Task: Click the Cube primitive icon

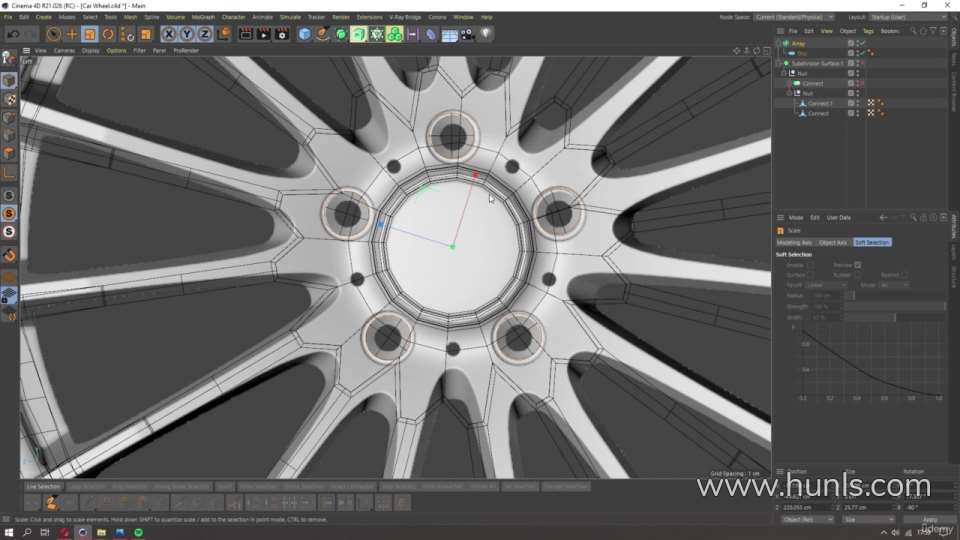Action: coord(305,34)
